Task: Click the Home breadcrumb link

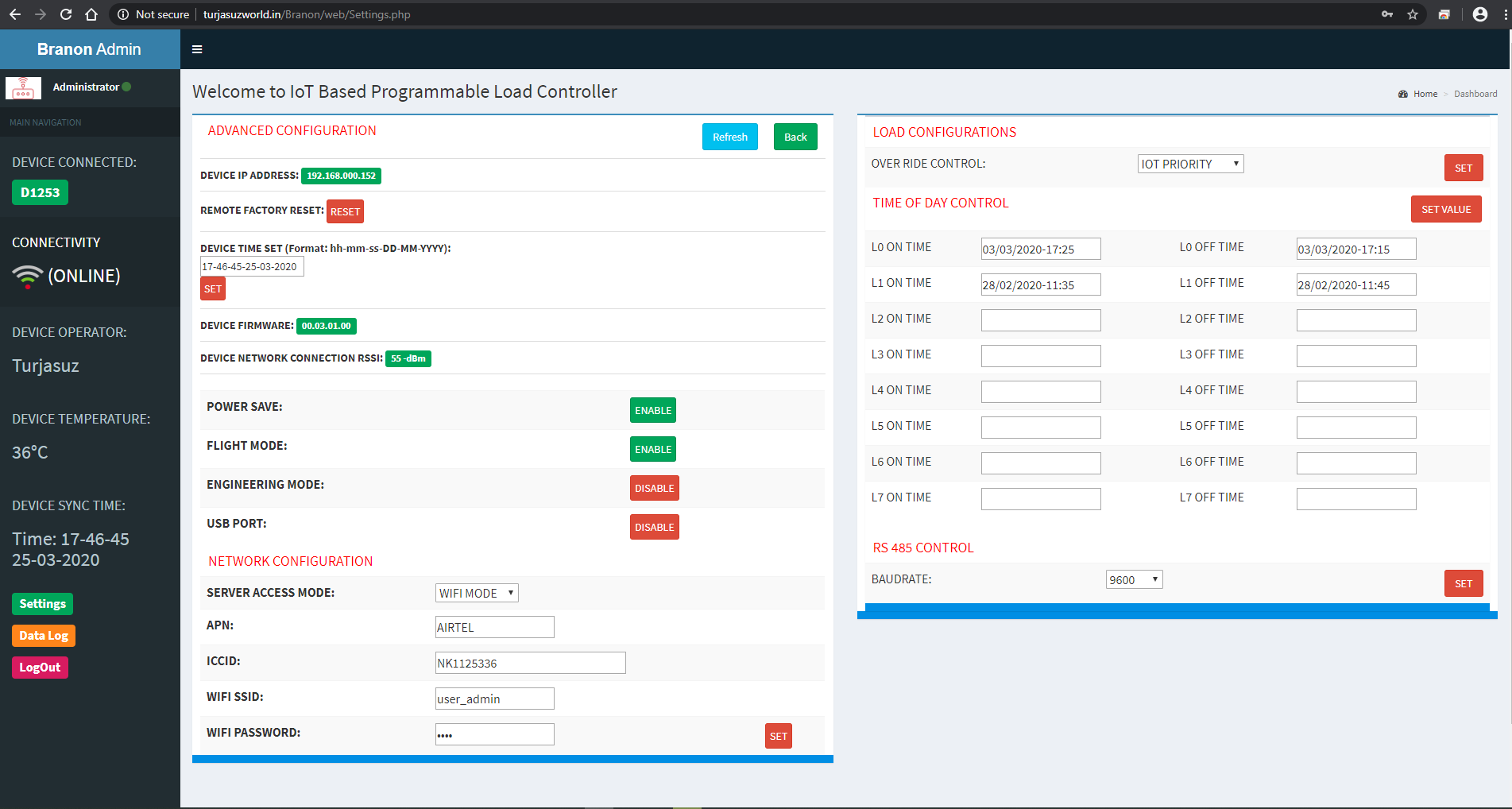Action: pos(1425,94)
